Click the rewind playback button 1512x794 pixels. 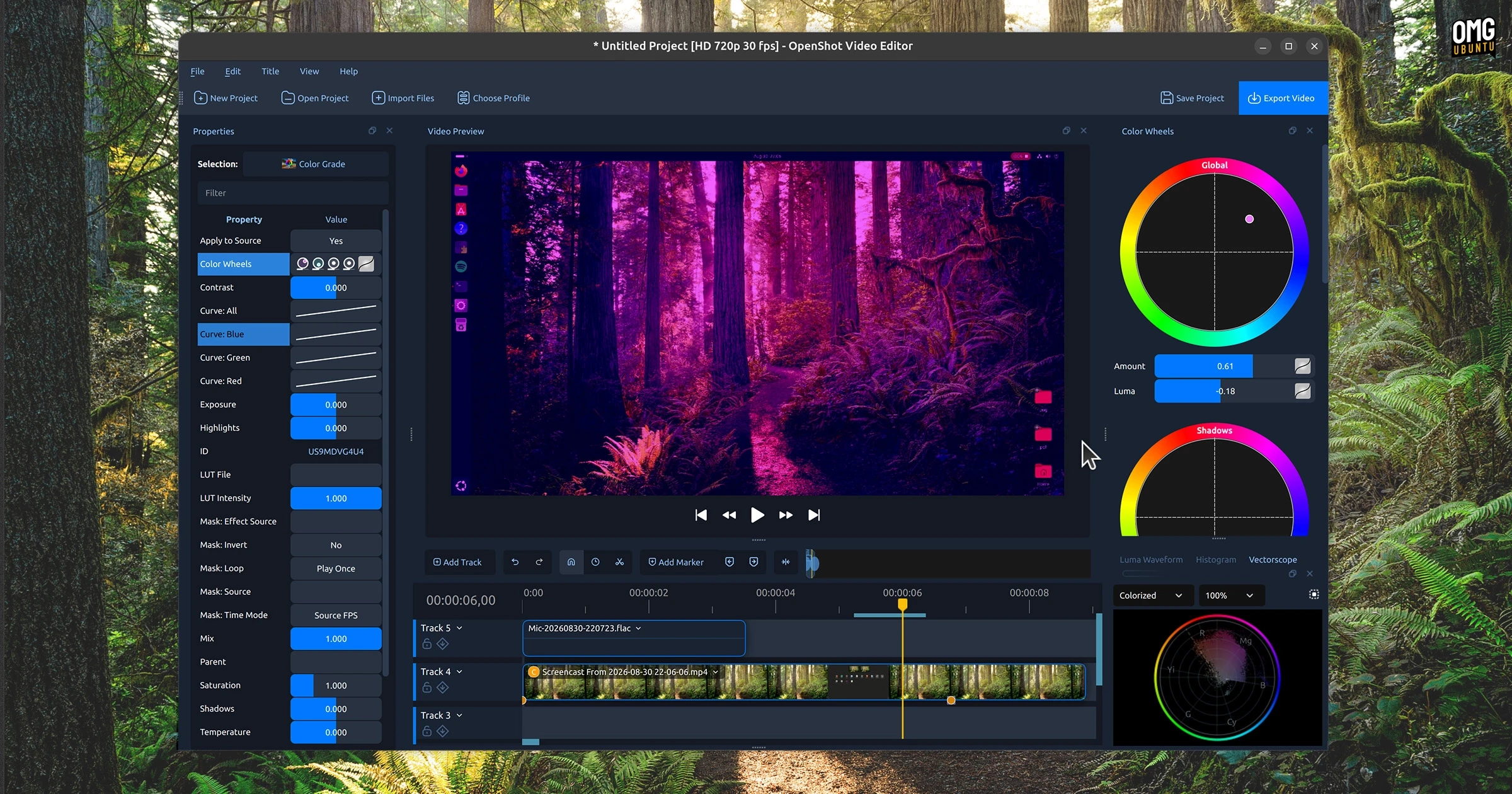(729, 515)
